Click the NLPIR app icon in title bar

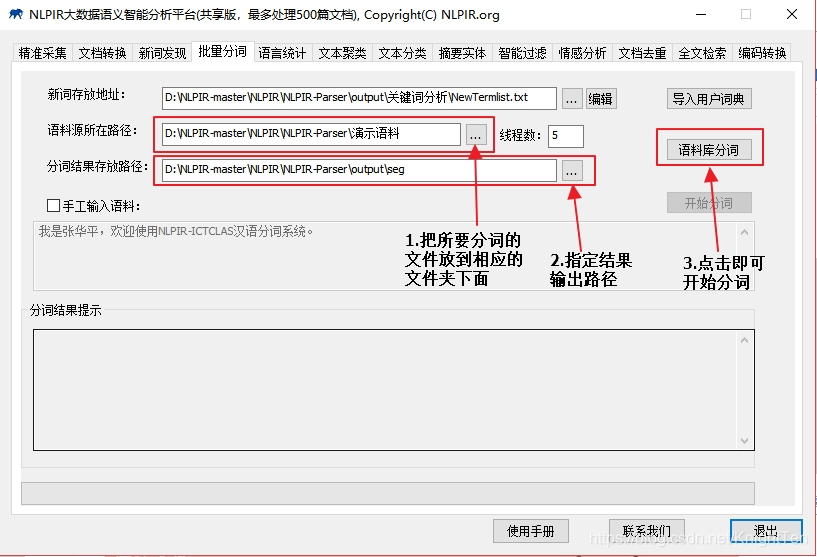(16, 14)
